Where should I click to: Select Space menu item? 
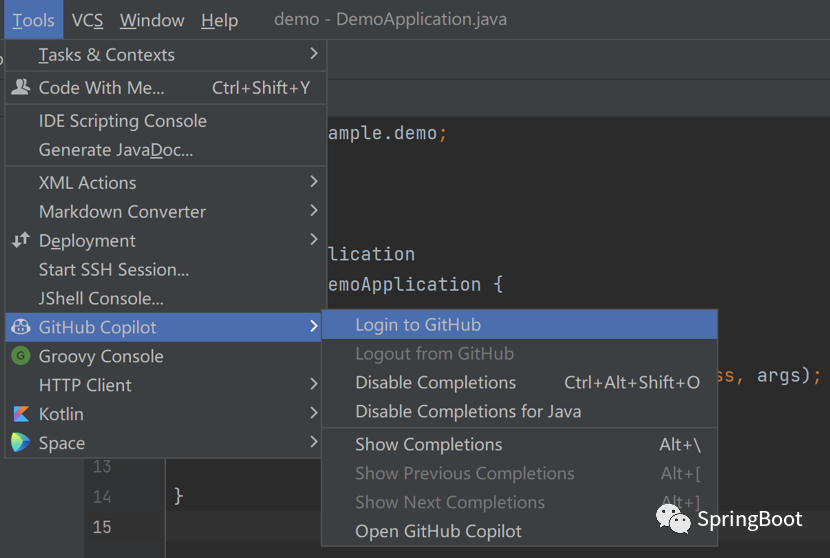pyautogui.click(x=163, y=443)
